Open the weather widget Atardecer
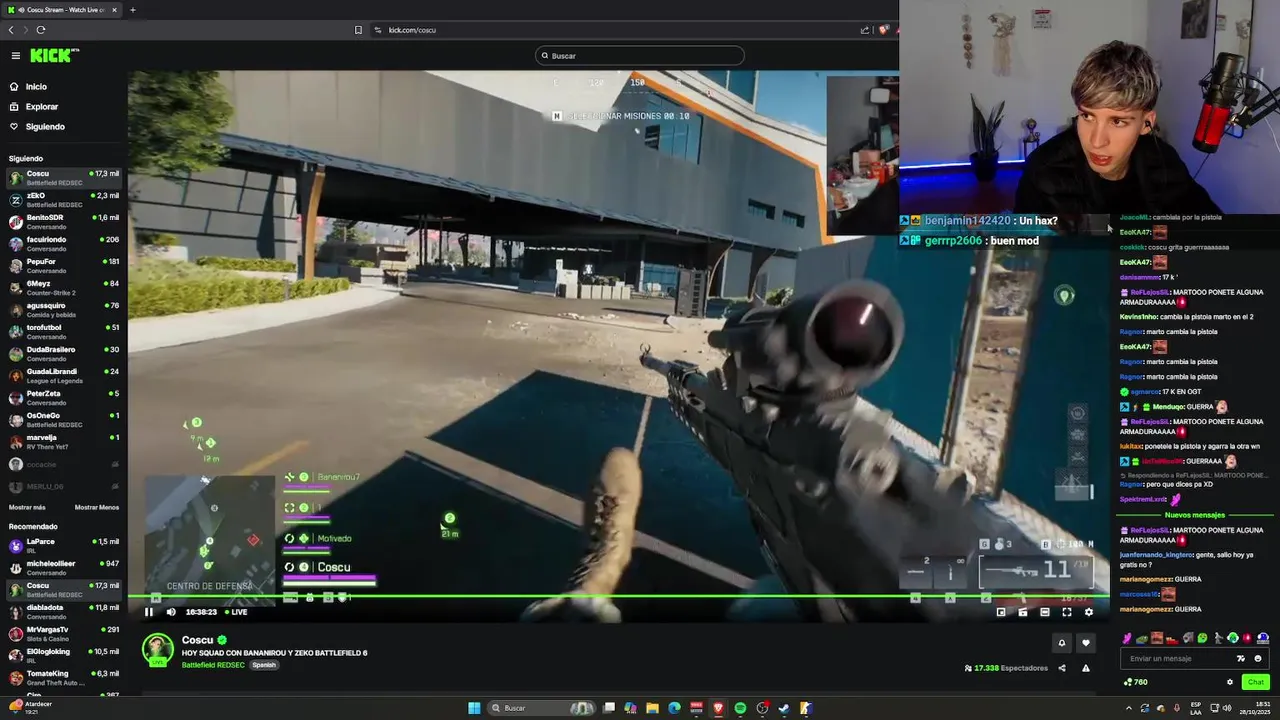The width and height of the screenshot is (1280, 720). tap(30, 707)
